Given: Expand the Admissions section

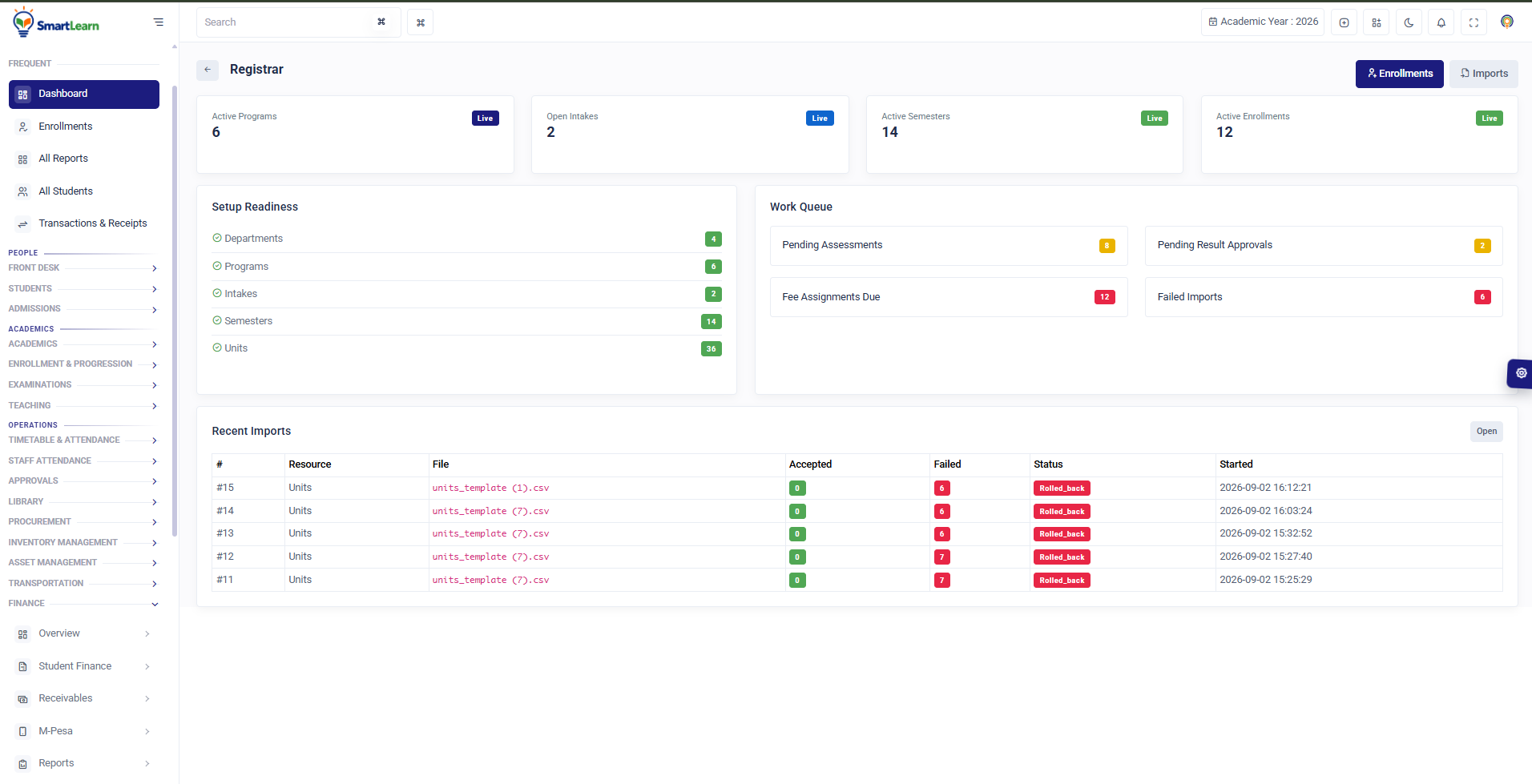Looking at the screenshot, I should pos(83,309).
